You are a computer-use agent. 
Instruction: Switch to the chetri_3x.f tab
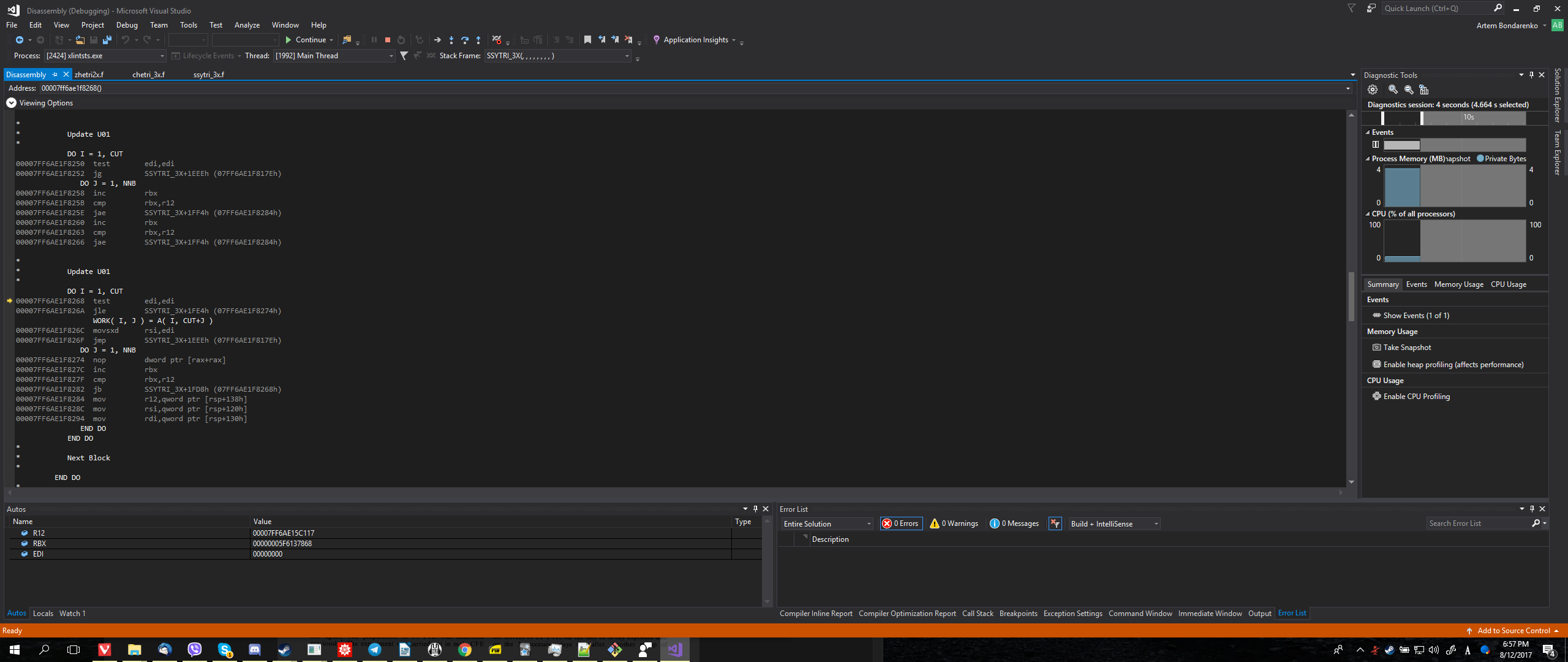coord(148,74)
